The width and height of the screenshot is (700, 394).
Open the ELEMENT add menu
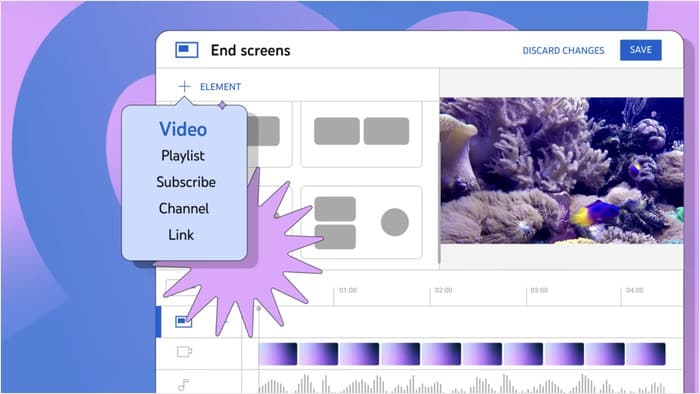pyautogui.click(x=220, y=87)
